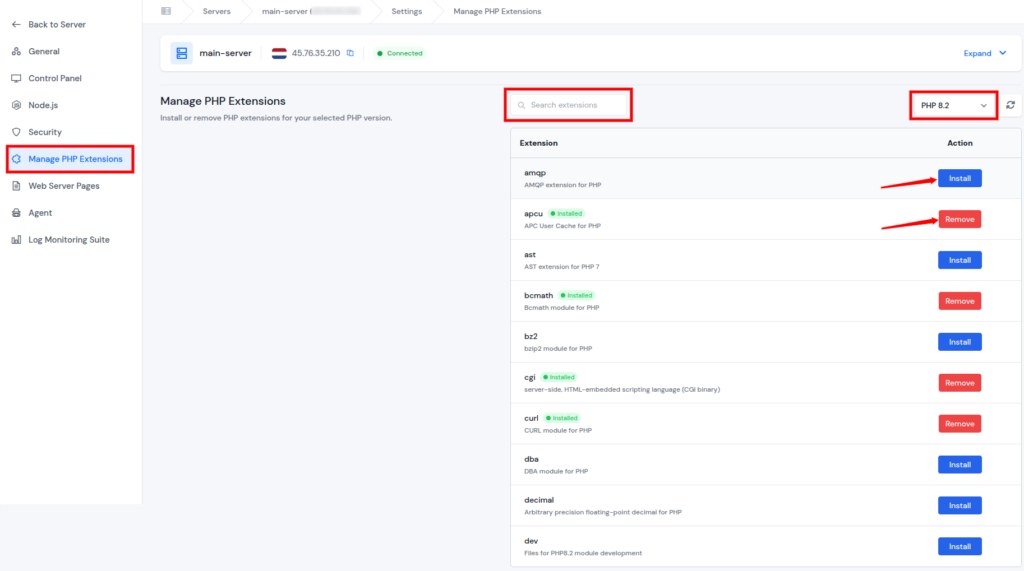Image resolution: width=1024 pixels, height=571 pixels.
Task: Refresh the extensions list
Action: click(1010, 105)
